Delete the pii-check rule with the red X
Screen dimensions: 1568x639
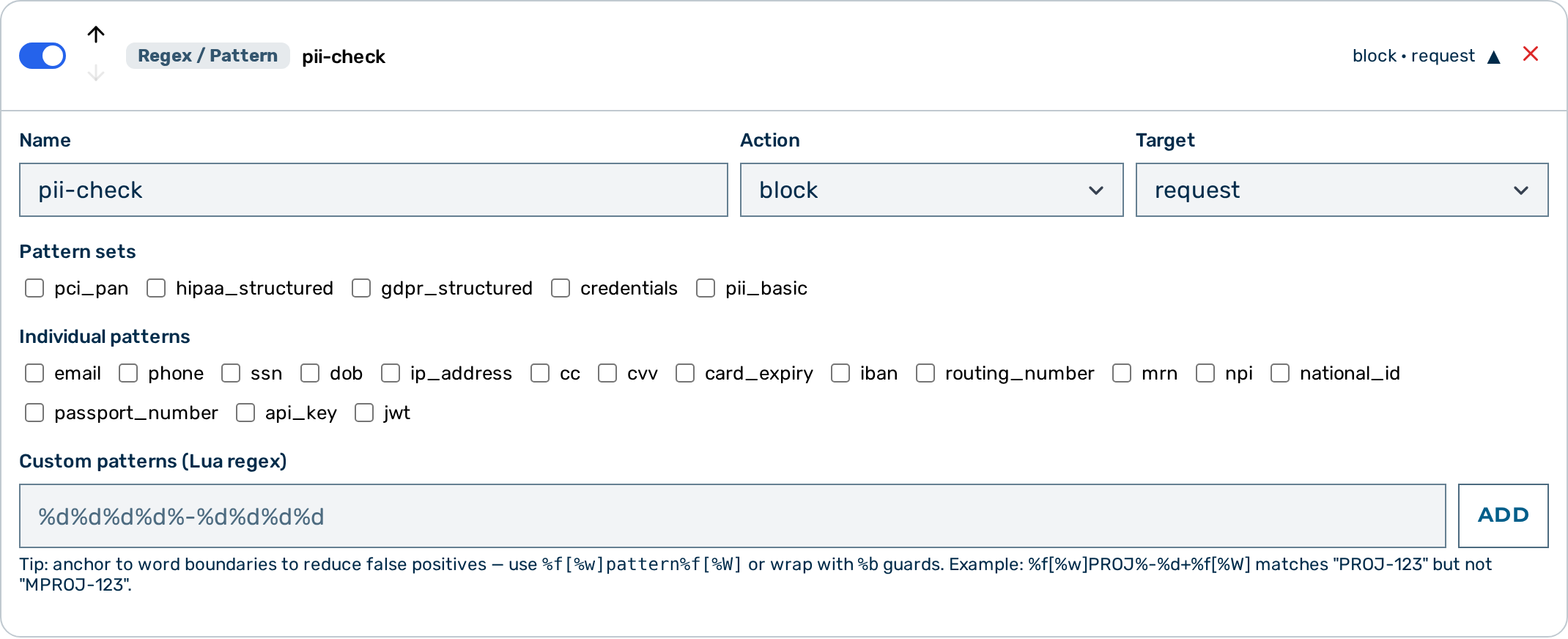coord(1531,54)
